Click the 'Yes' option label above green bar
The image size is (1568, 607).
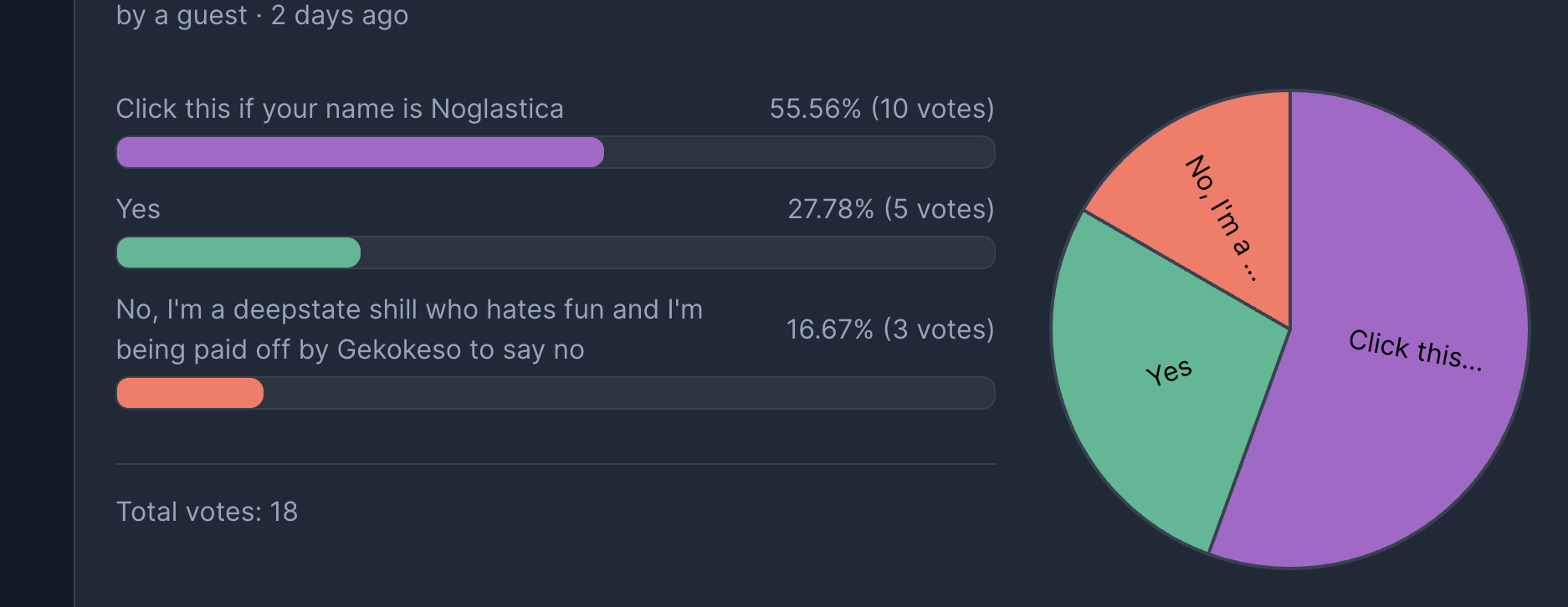pyautogui.click(x=138, y=209)
